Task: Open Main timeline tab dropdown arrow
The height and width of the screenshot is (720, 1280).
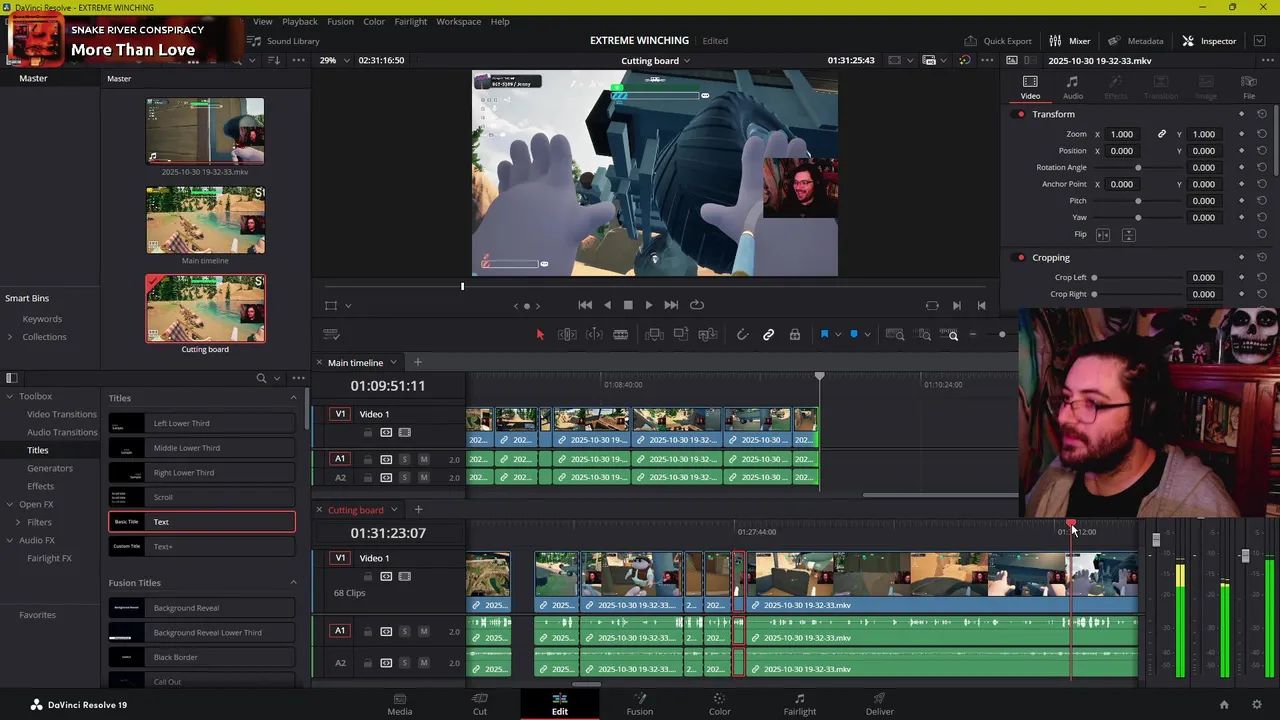Action: pos(394,362)
